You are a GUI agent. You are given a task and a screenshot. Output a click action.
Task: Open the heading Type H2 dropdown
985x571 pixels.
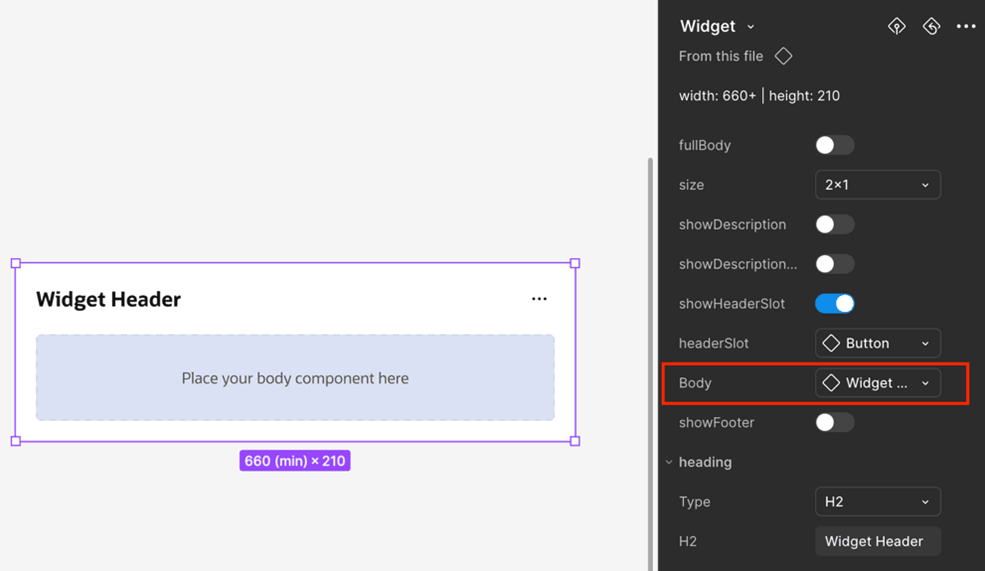pos(877,502)
